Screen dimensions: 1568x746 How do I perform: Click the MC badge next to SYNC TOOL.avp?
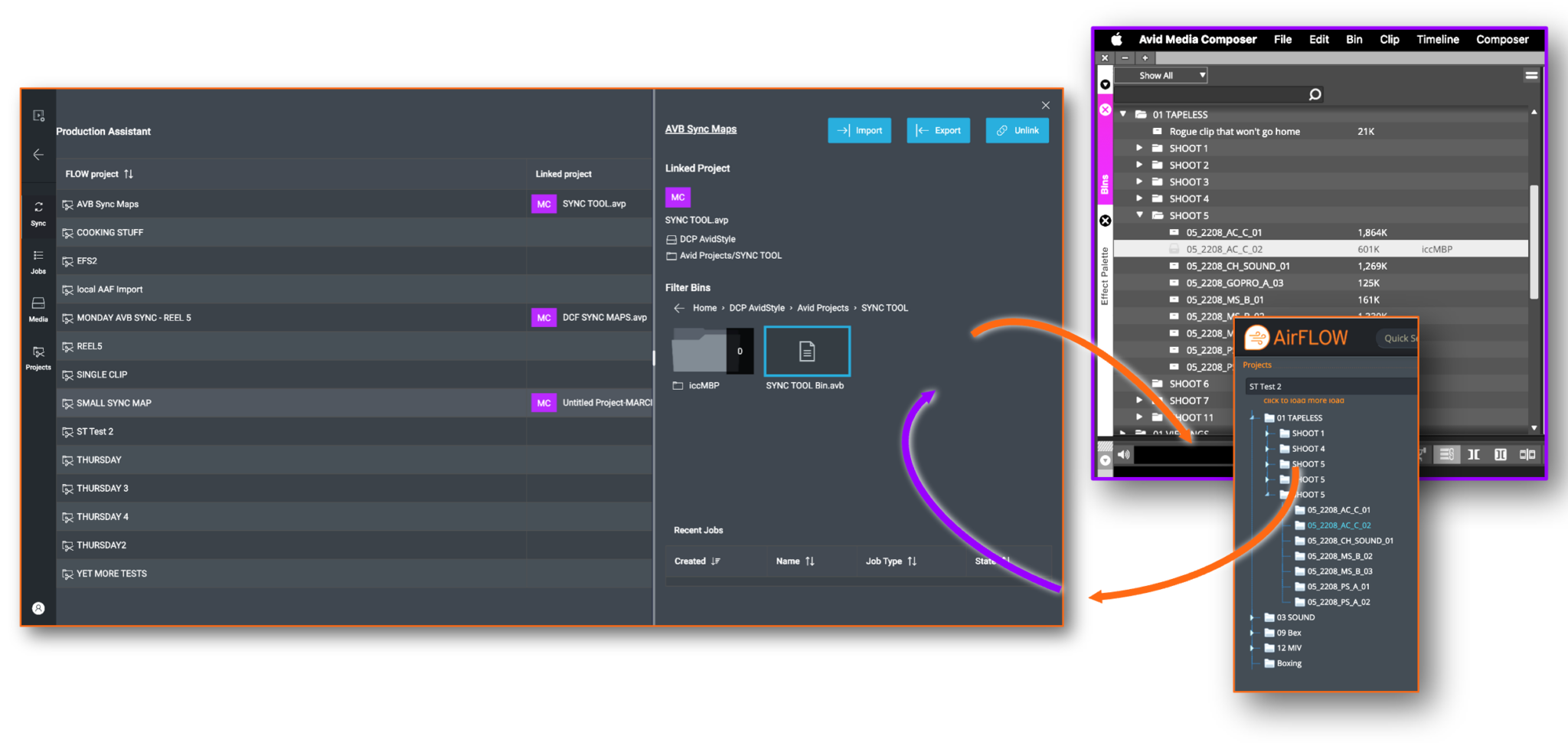544,204
